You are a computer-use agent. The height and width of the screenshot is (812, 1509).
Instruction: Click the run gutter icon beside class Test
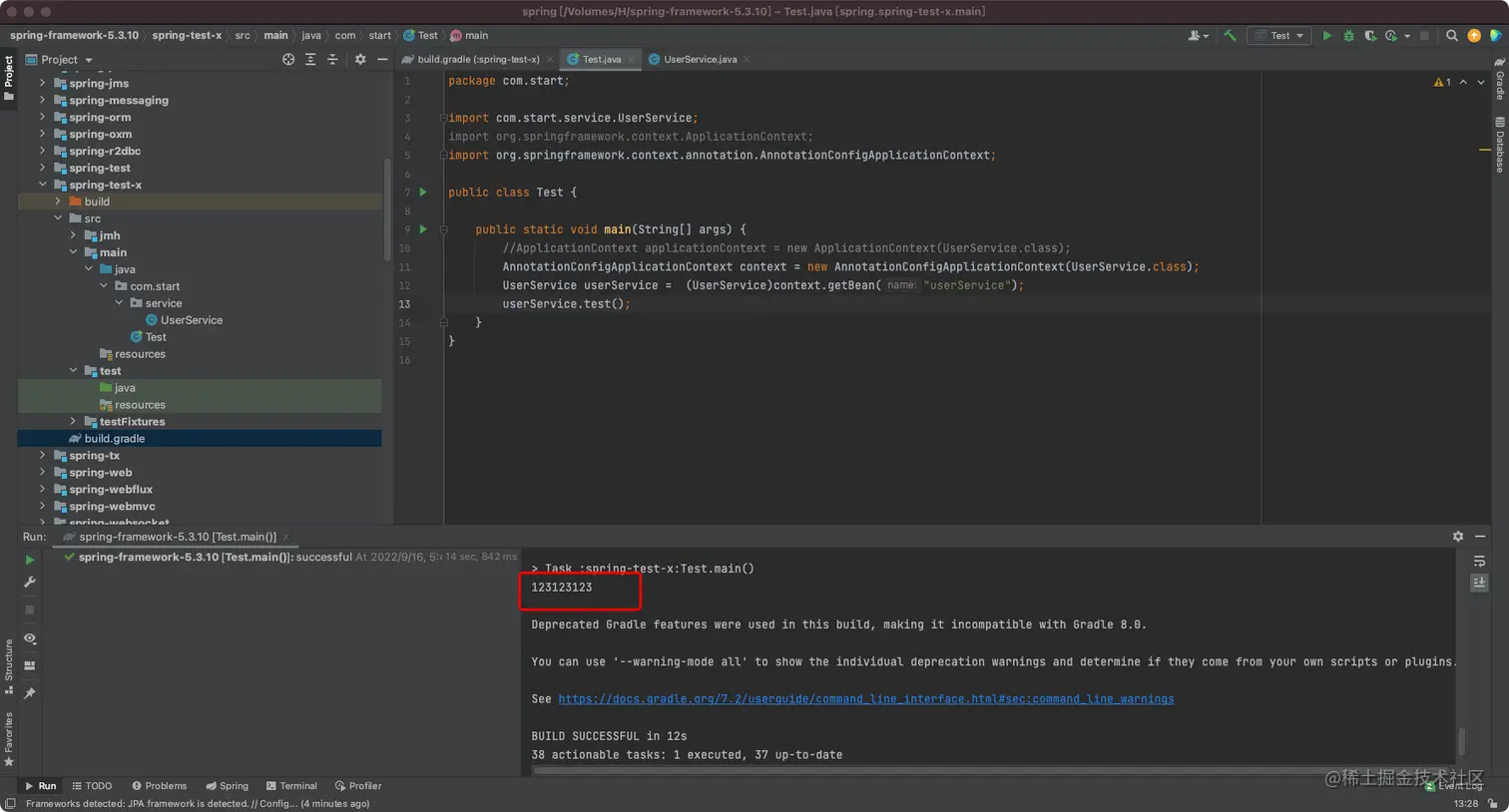click(x=423, y=192)
